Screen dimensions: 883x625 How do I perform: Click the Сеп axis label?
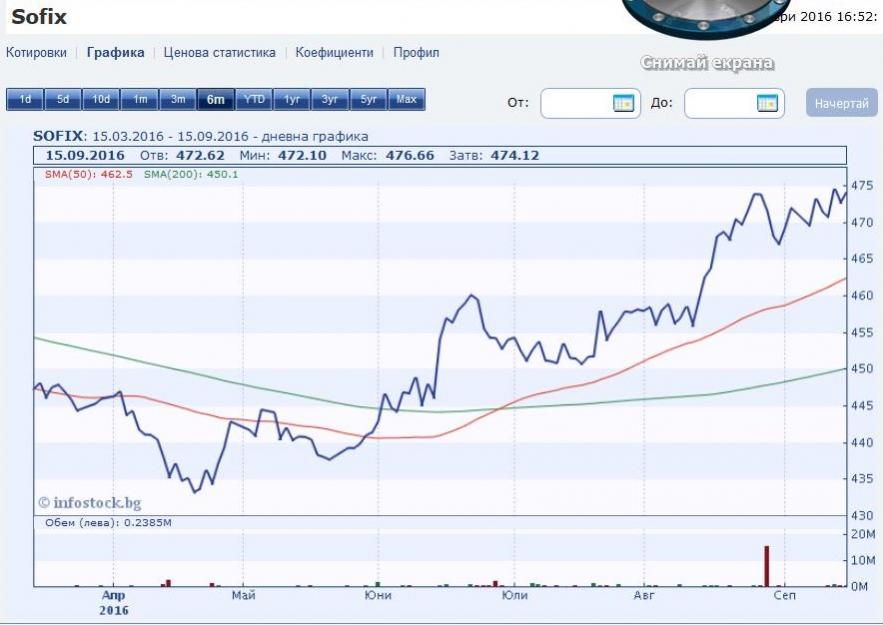tap(784, 595)
